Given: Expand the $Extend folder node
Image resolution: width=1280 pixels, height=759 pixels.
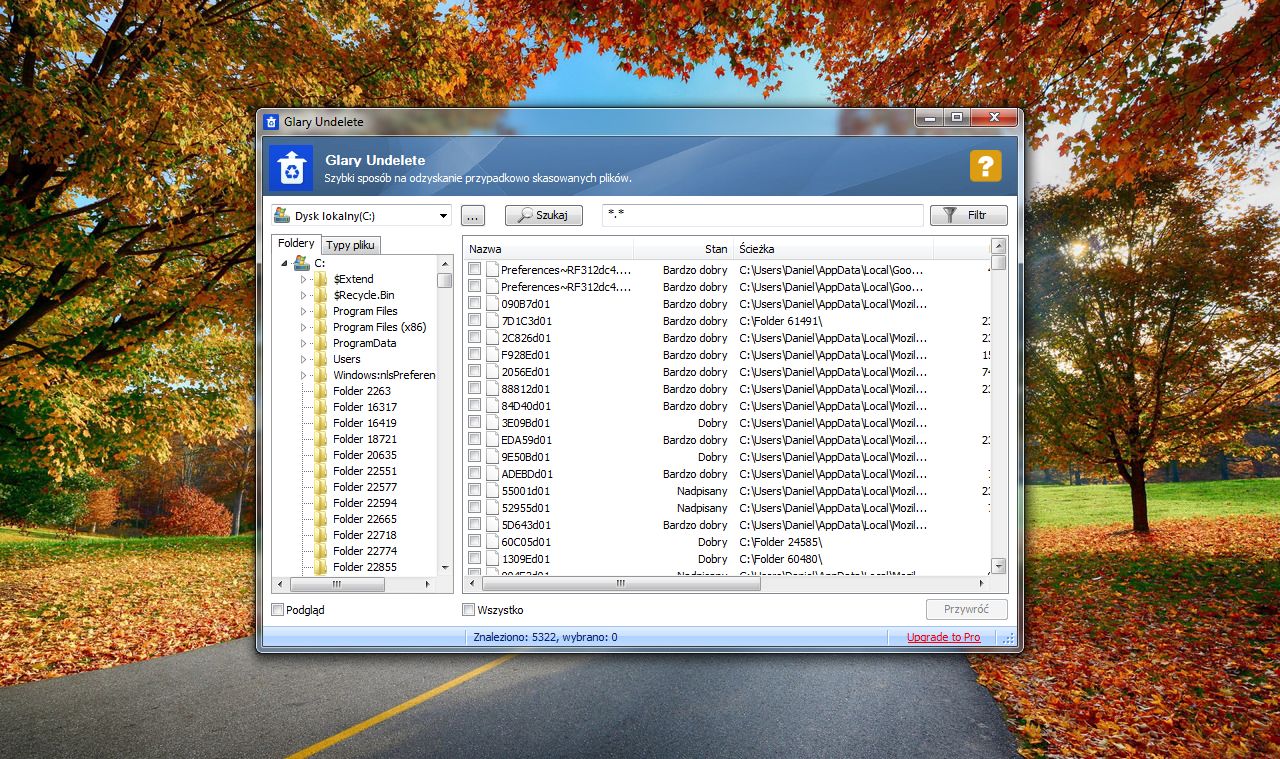Looking at the screenshot, I should 304,279.
